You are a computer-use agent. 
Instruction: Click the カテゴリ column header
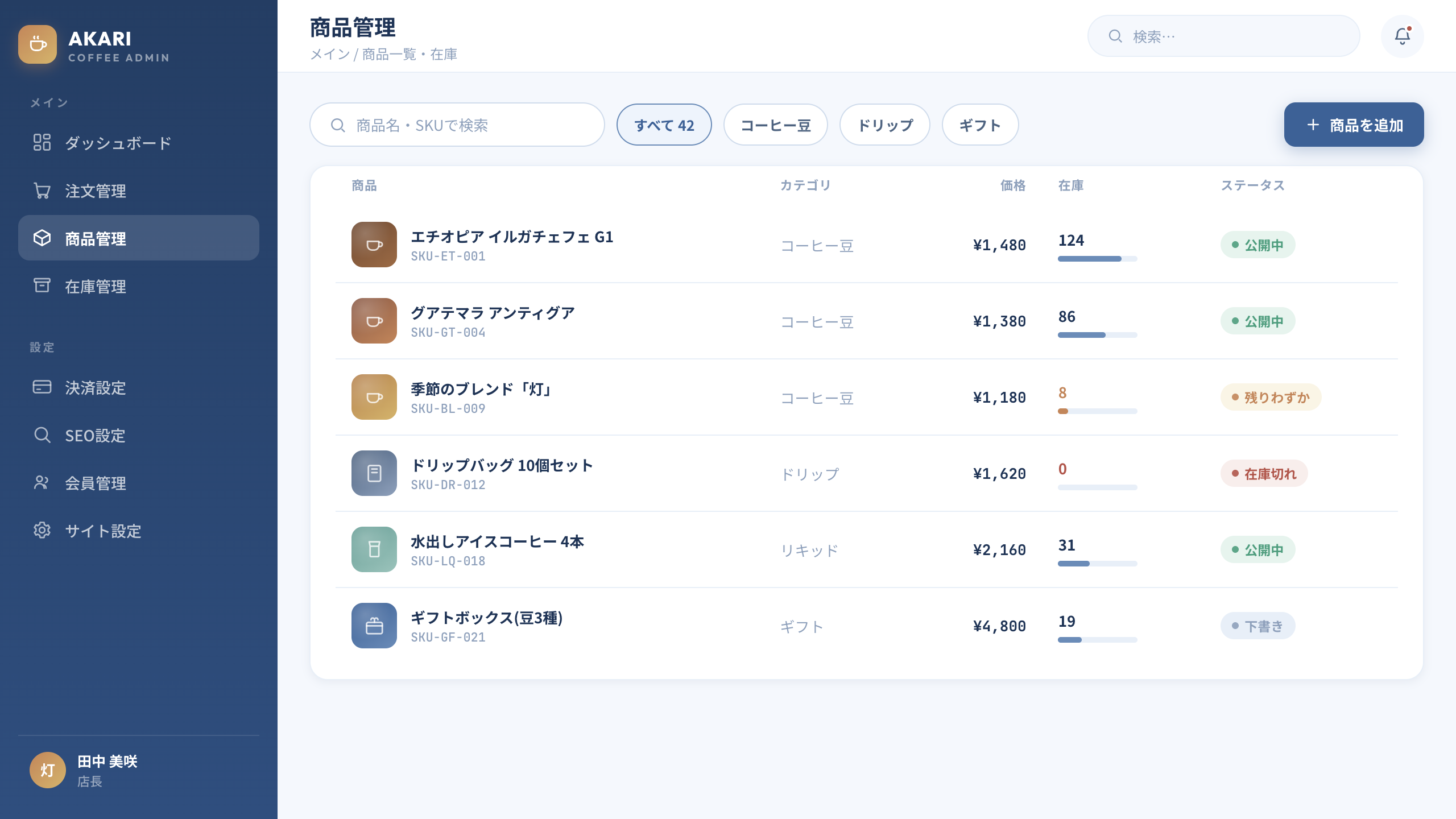[806, 185]
